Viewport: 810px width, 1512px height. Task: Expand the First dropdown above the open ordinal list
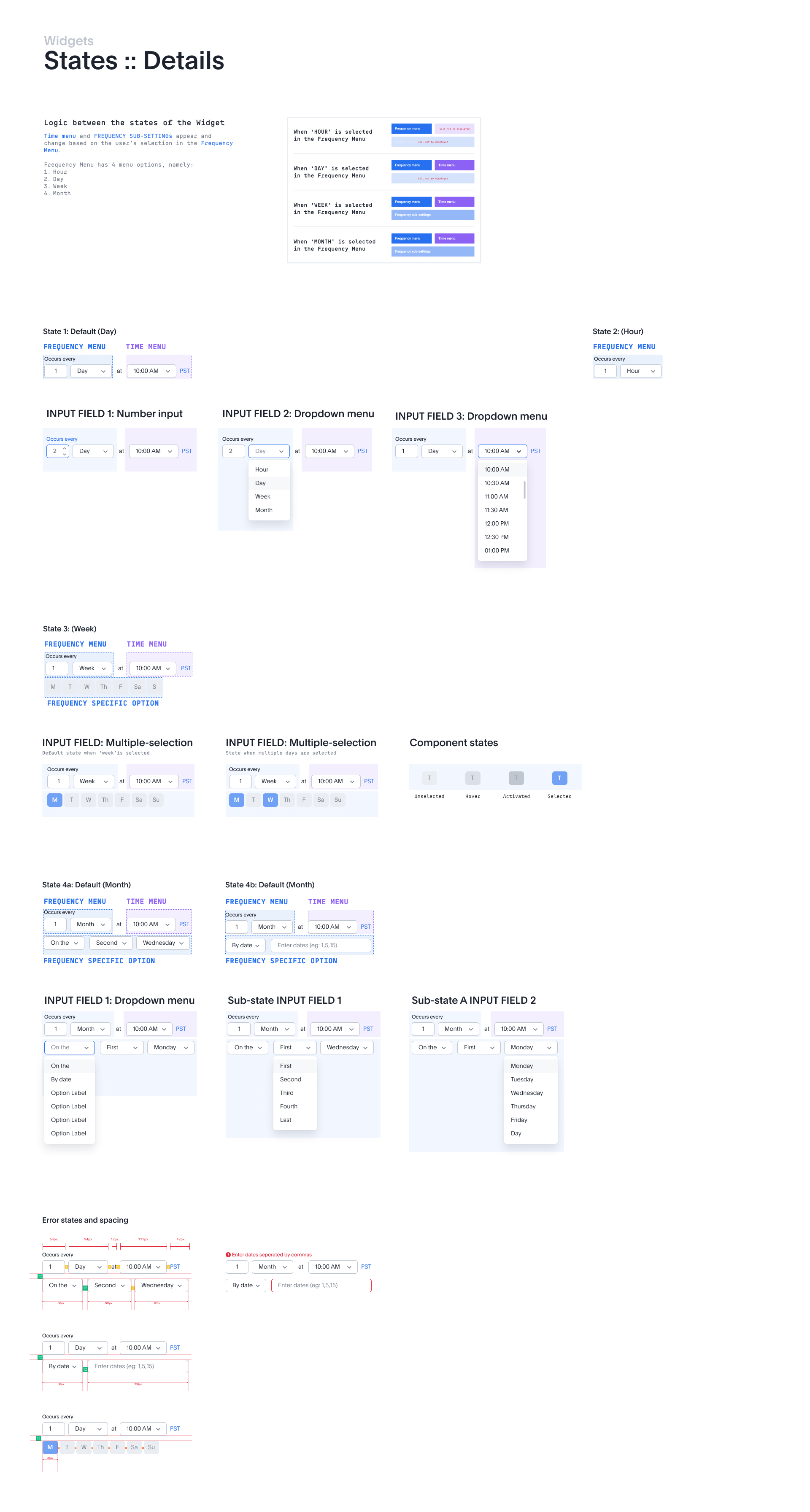(295, 1048)
